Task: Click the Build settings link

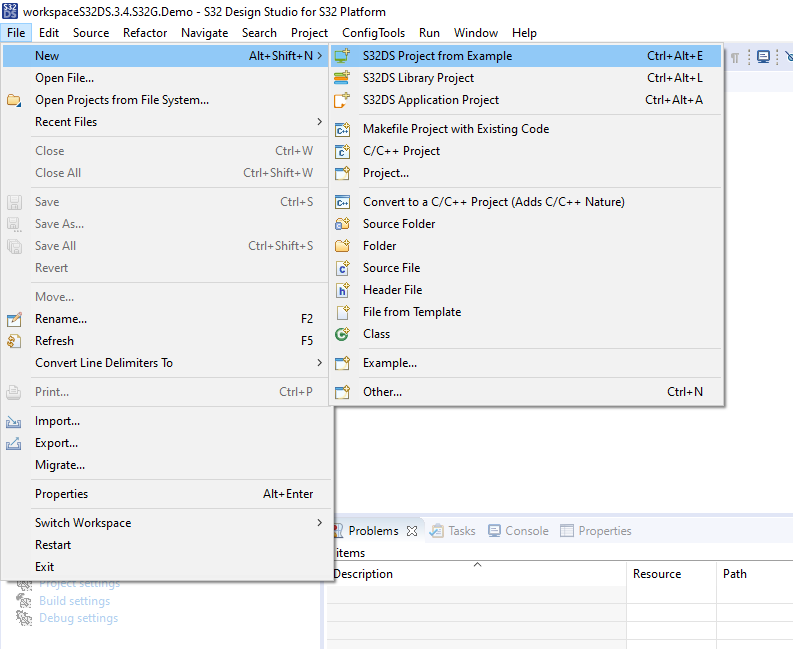Action: (x=74, y=601)
